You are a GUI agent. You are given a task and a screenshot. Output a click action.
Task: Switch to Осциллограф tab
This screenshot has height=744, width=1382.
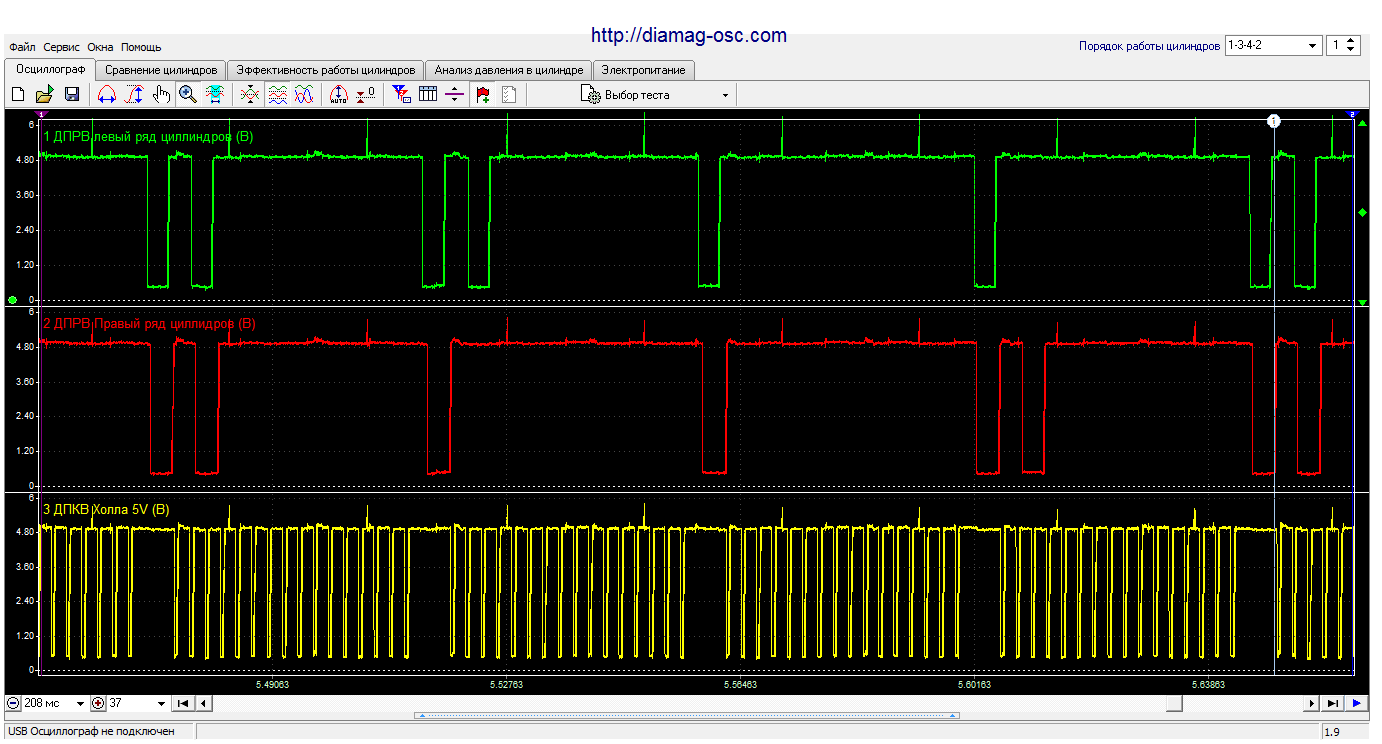(x=51, y=70)
